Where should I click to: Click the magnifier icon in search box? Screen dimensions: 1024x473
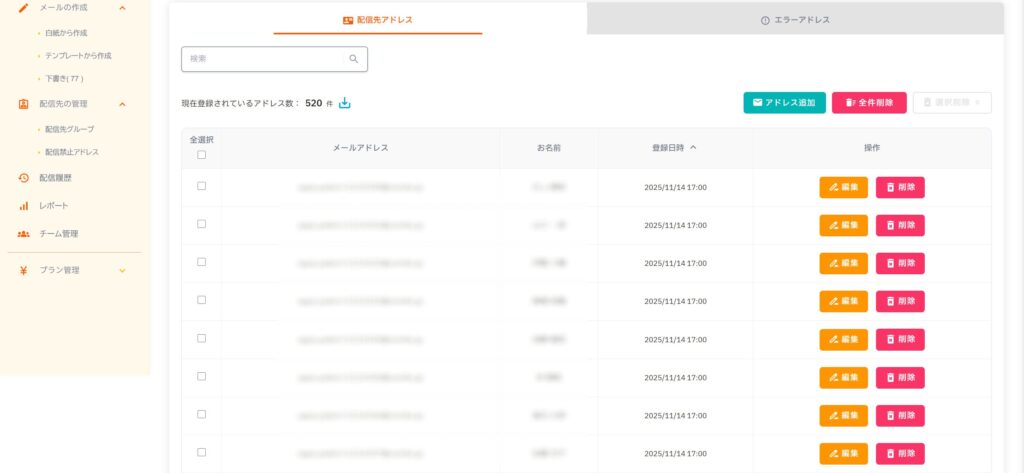353,59
